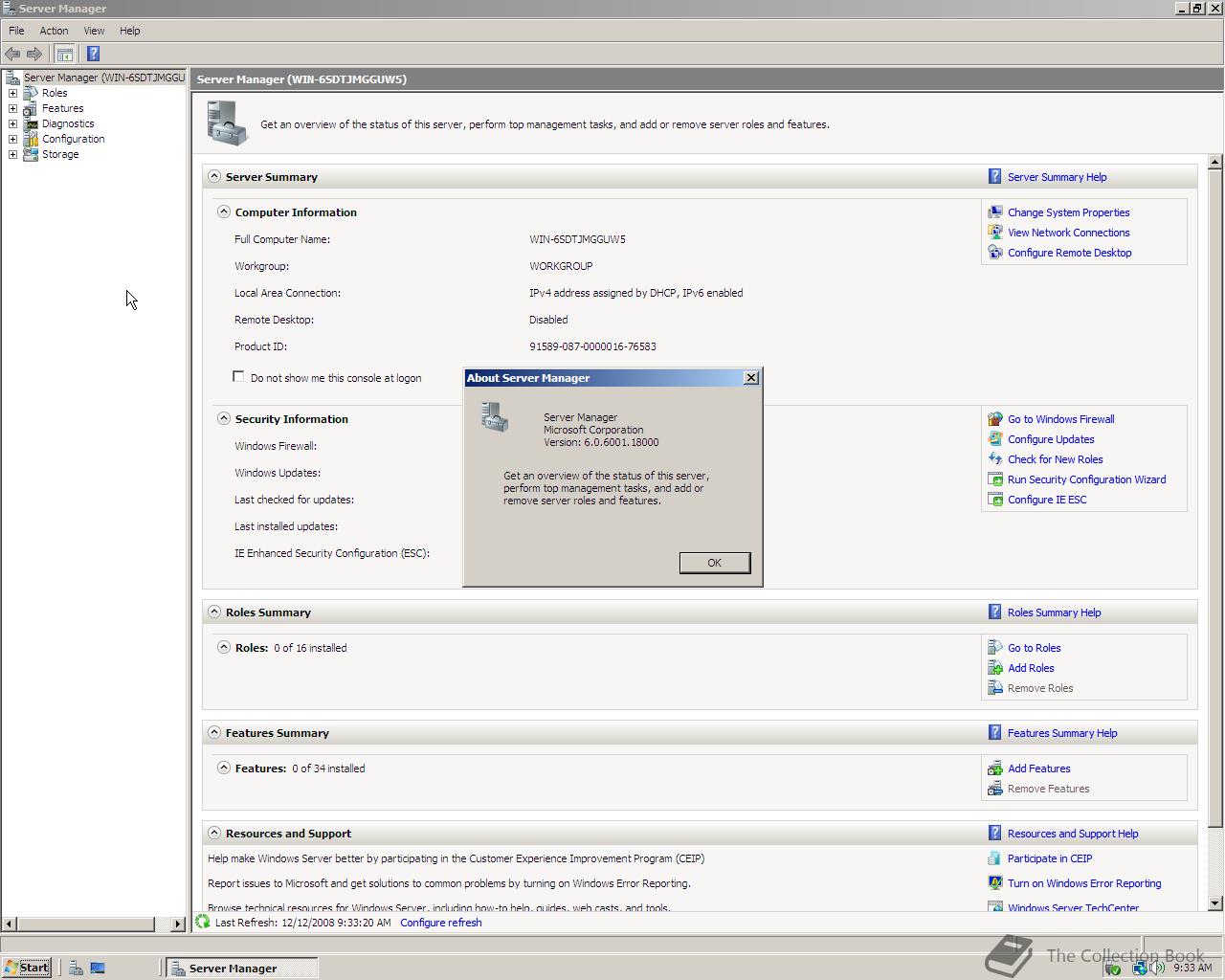
Task: Collapse 'Features: 0 of 34 installed' subsection
Action: pos(224,768)
